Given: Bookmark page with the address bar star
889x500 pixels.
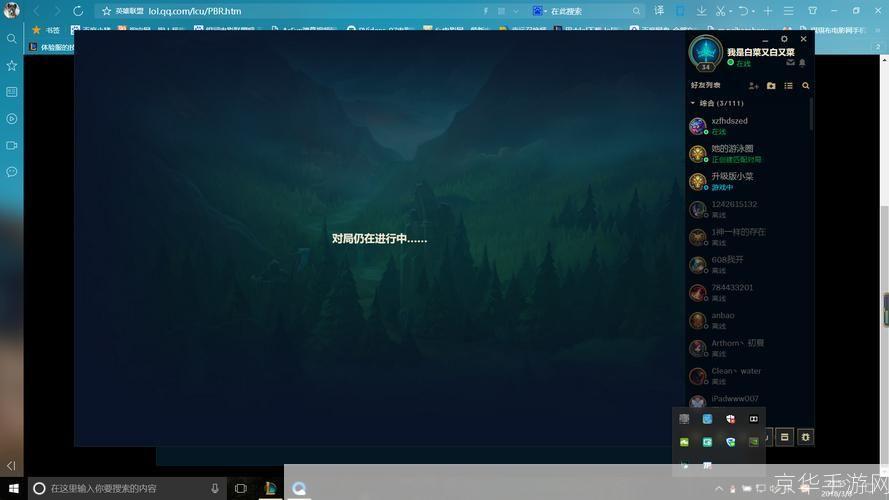Looking at the screenshot, I should click(106, 11).
